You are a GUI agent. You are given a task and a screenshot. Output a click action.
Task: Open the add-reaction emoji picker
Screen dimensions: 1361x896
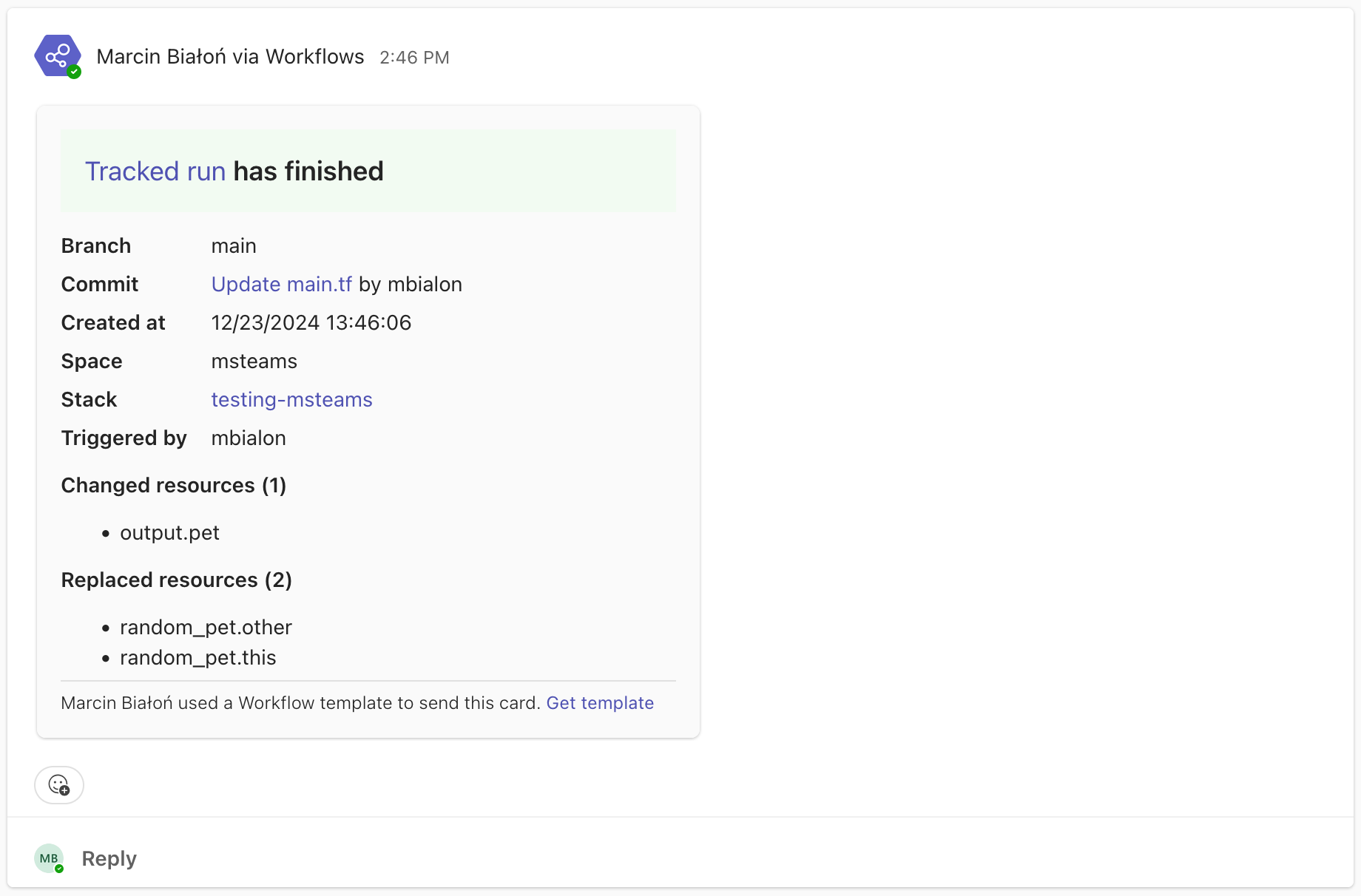coord(59,784)
